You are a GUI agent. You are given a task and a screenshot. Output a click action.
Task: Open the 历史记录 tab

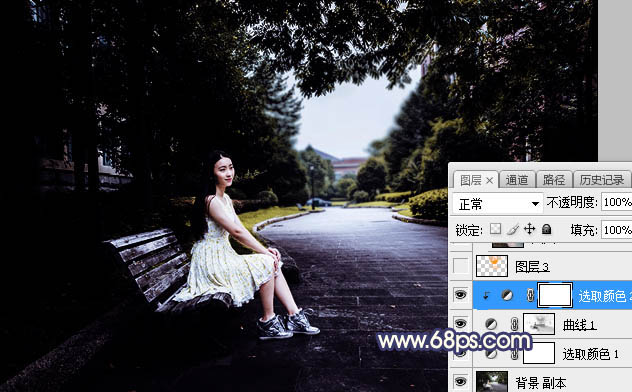coord(602,180)
